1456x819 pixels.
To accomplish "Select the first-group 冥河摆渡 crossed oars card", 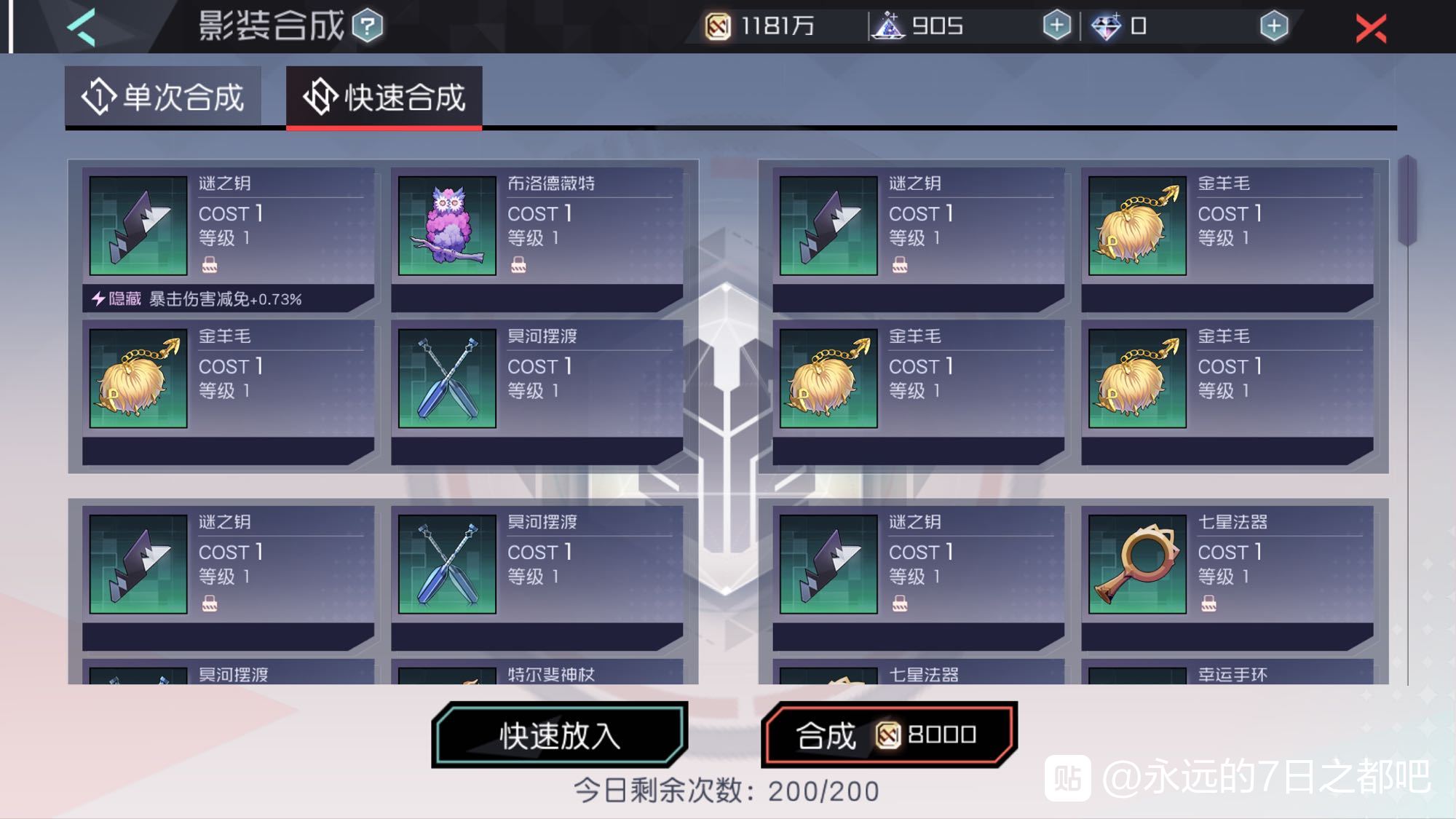I will pyautogui.click(x=537, y=392).
